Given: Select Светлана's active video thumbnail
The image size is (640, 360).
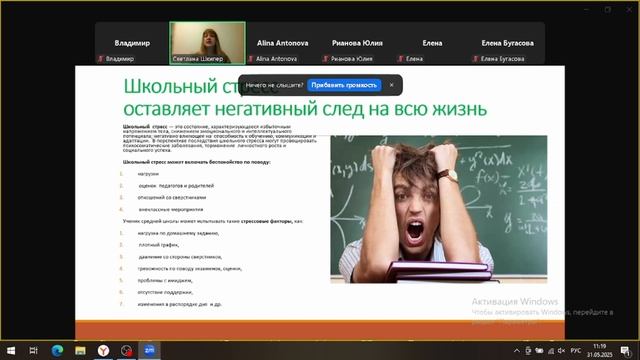Looking at the screenshot, I should [207, 43].
